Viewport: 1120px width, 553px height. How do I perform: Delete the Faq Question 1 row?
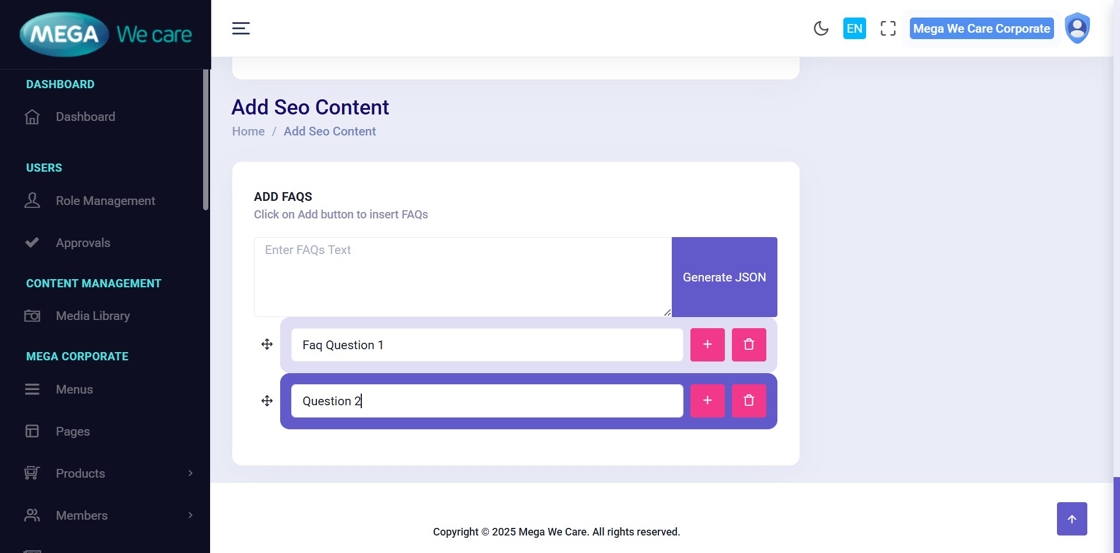point(749,345)
